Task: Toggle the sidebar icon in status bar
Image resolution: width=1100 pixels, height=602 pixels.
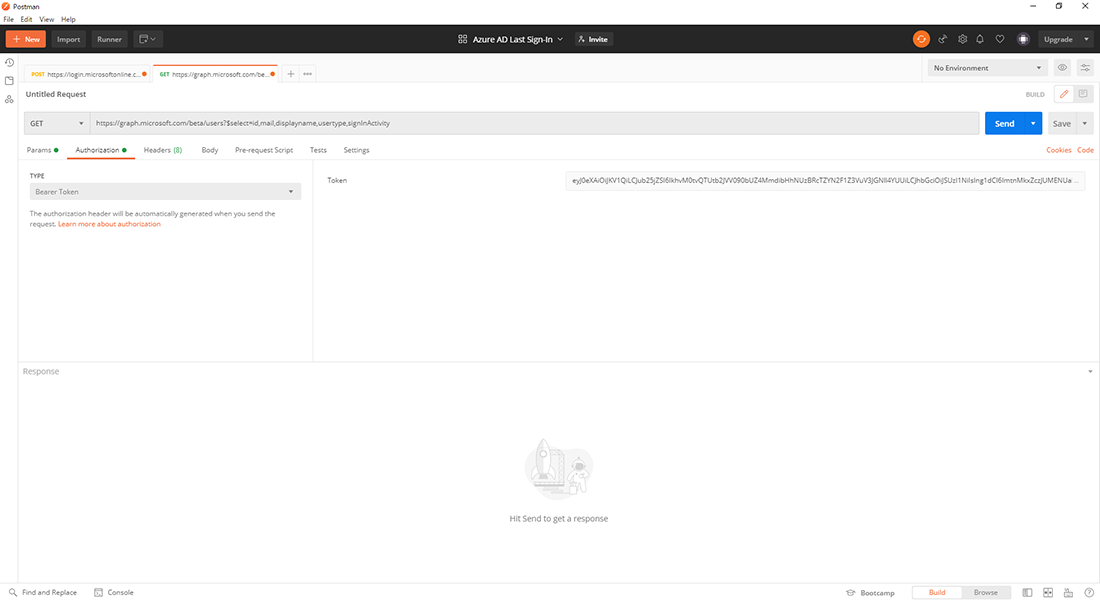Action: pos(1027,593)
